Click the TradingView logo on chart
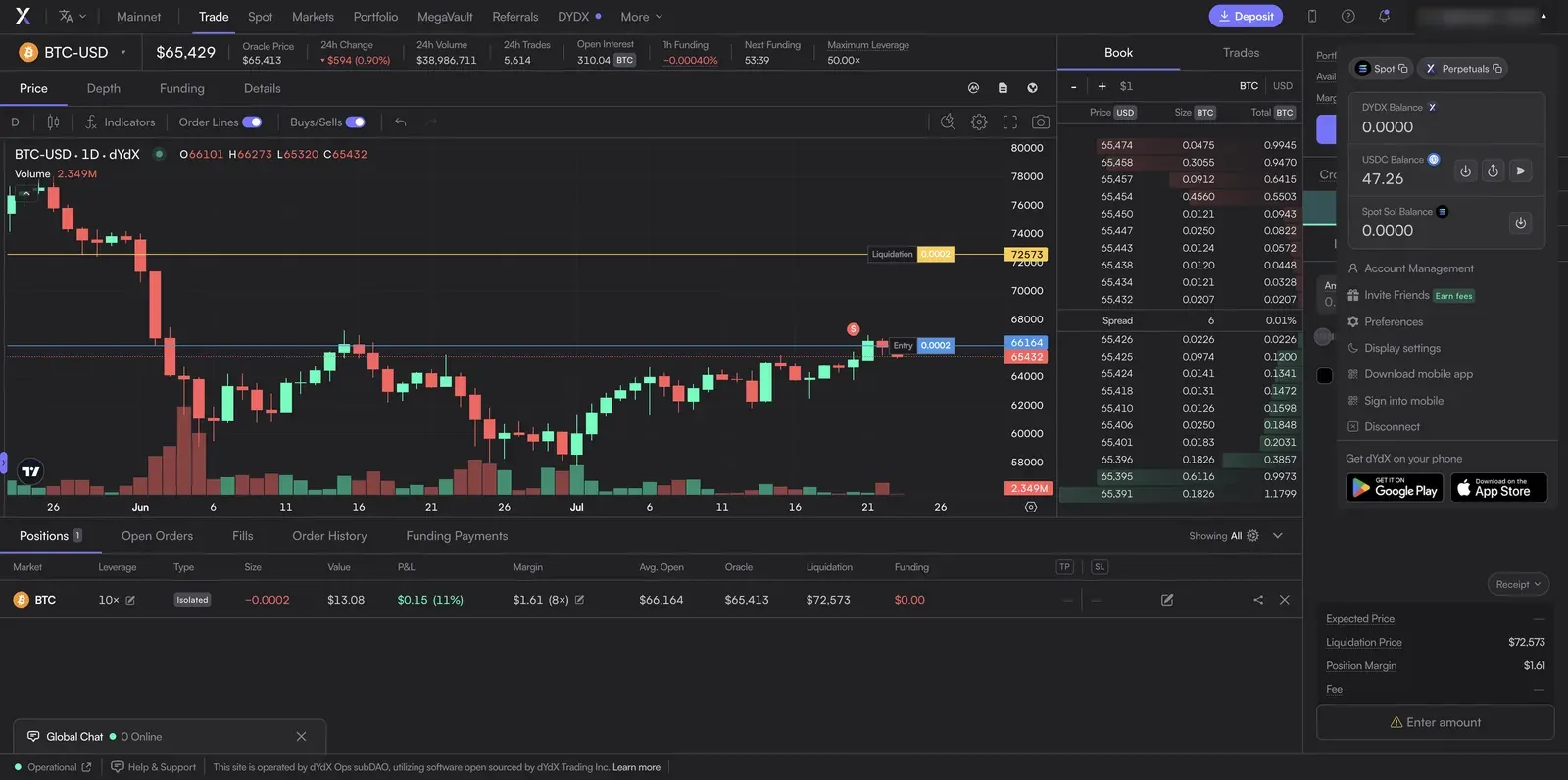 pos(30,471)
